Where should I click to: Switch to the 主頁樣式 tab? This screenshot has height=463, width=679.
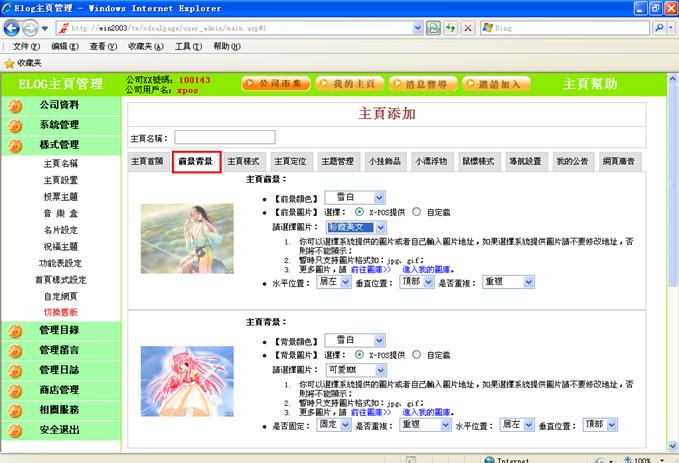(243, 160)
